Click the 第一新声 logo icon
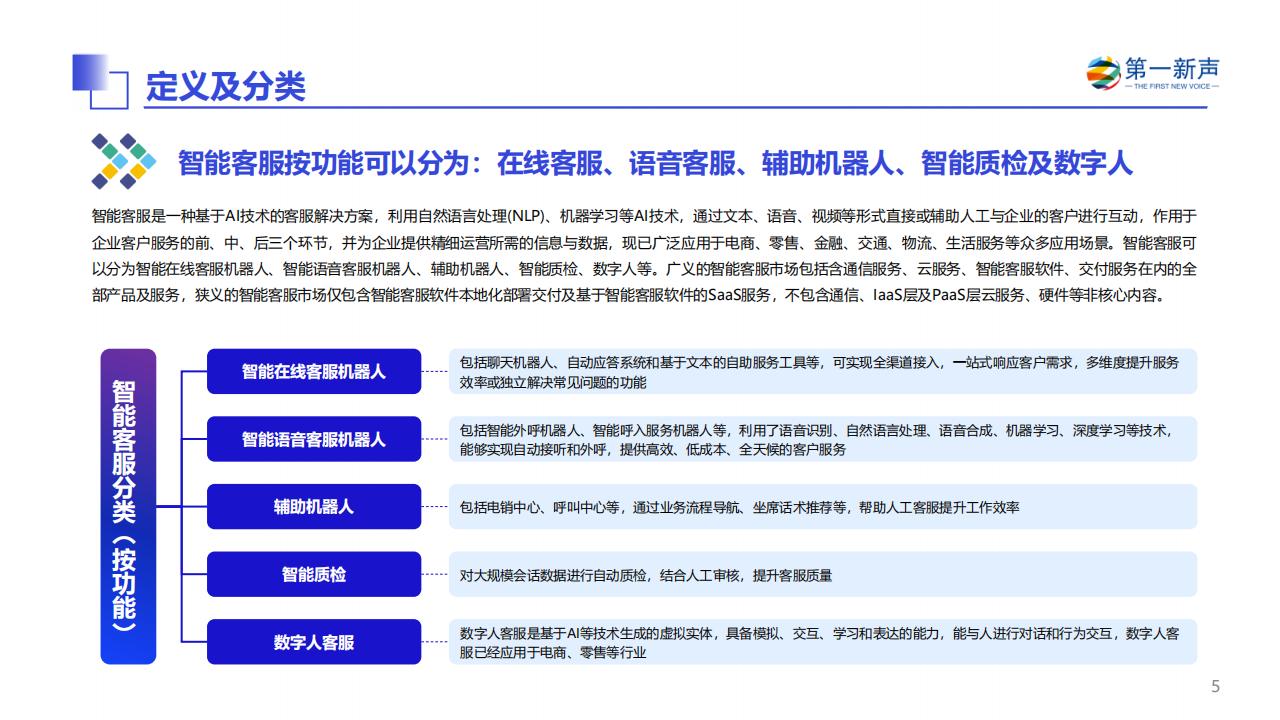This screenshot has width=1280, height=720. 1104,73
